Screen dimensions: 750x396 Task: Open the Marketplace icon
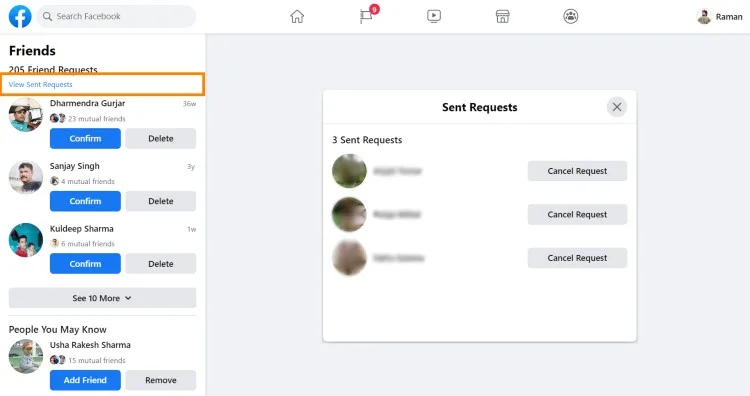[502, 16]
